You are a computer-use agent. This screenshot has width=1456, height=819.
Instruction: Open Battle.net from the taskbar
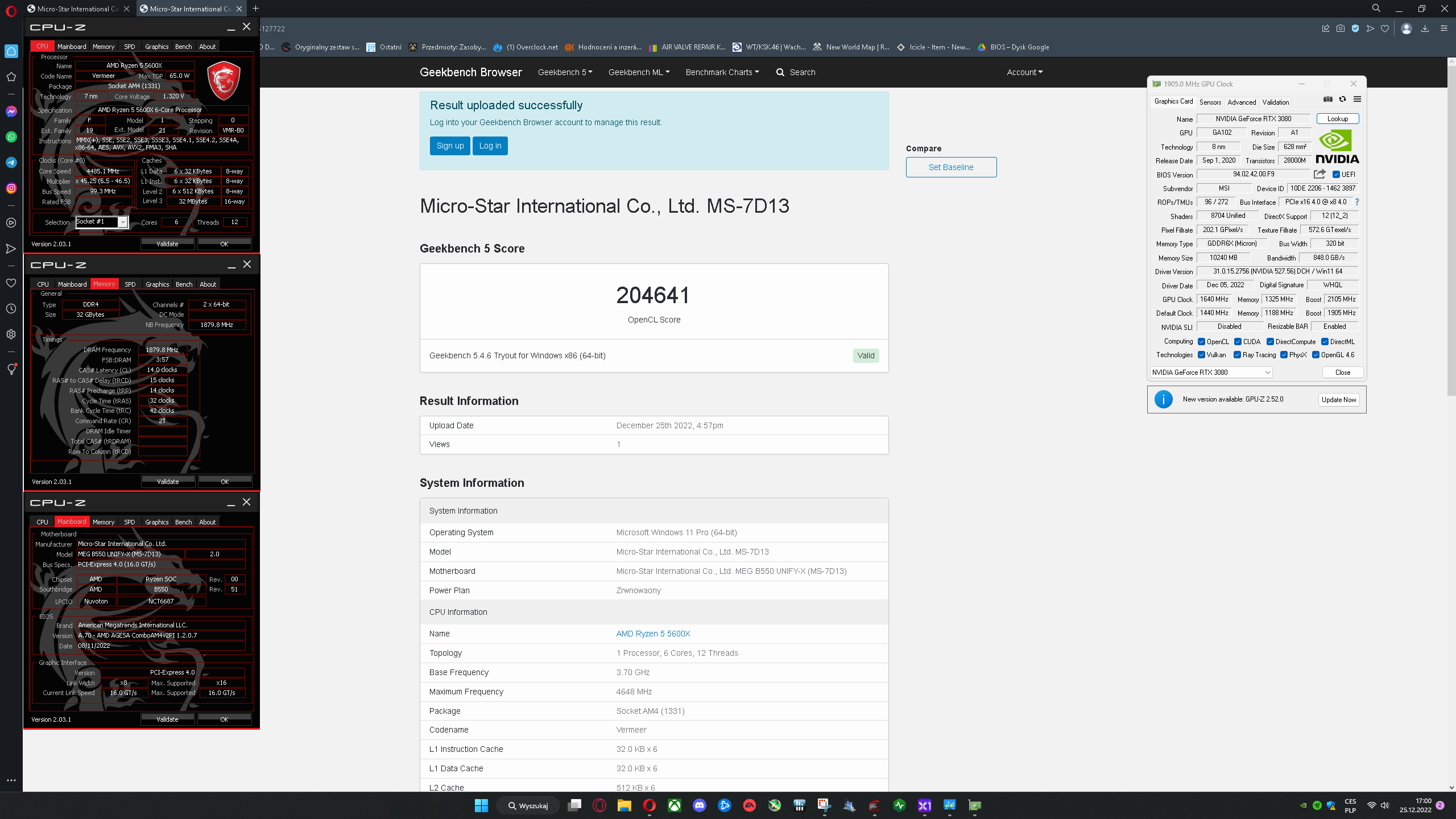pos(725,805)
